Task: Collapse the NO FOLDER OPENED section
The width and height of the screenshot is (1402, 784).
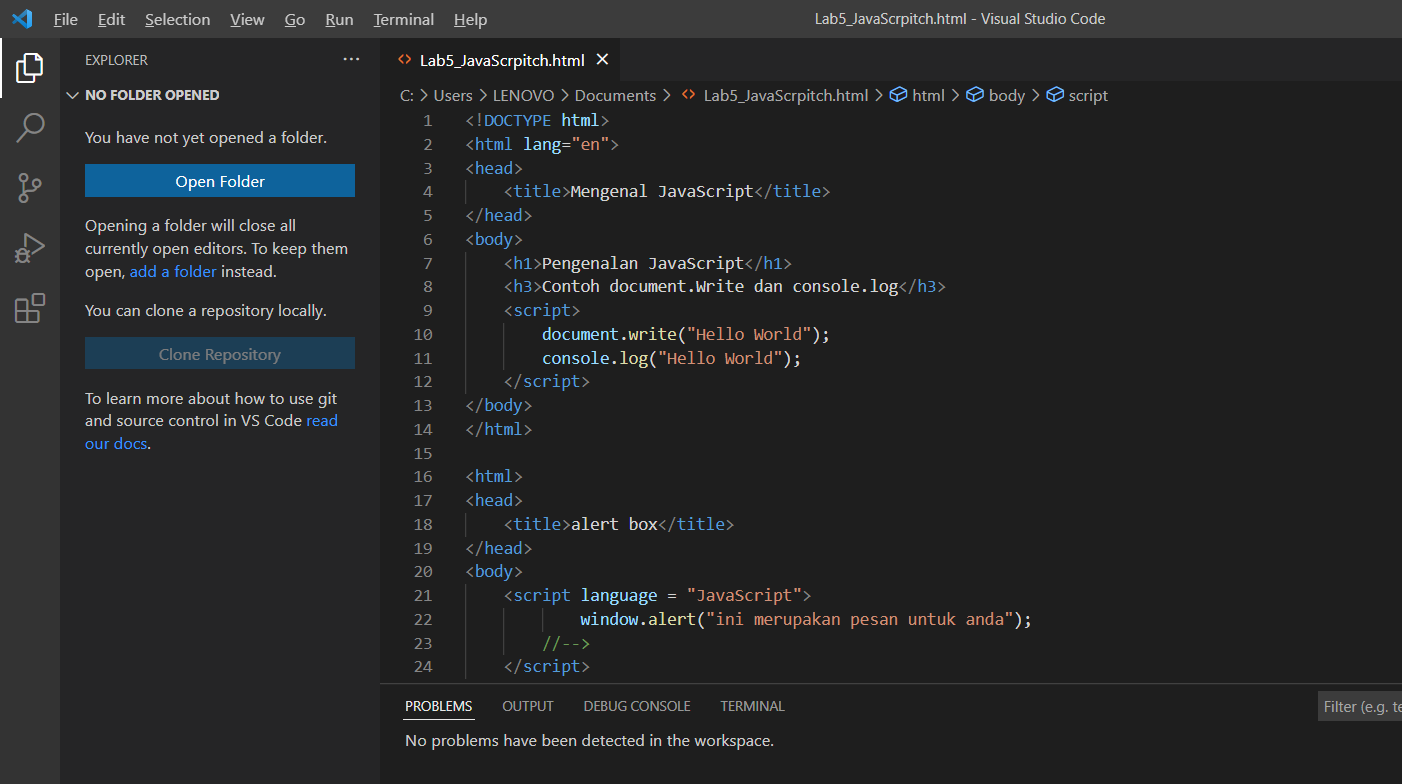Action: [72, 95]
